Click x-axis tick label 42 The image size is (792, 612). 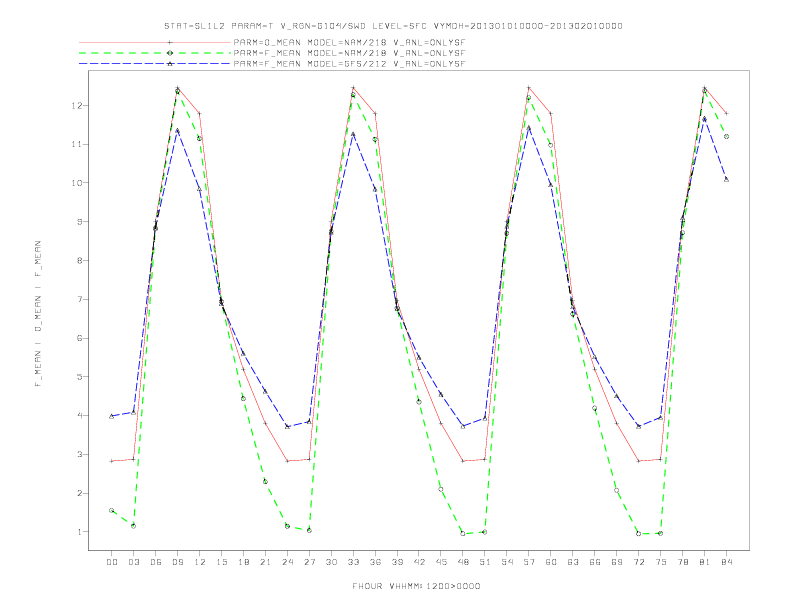419,562
